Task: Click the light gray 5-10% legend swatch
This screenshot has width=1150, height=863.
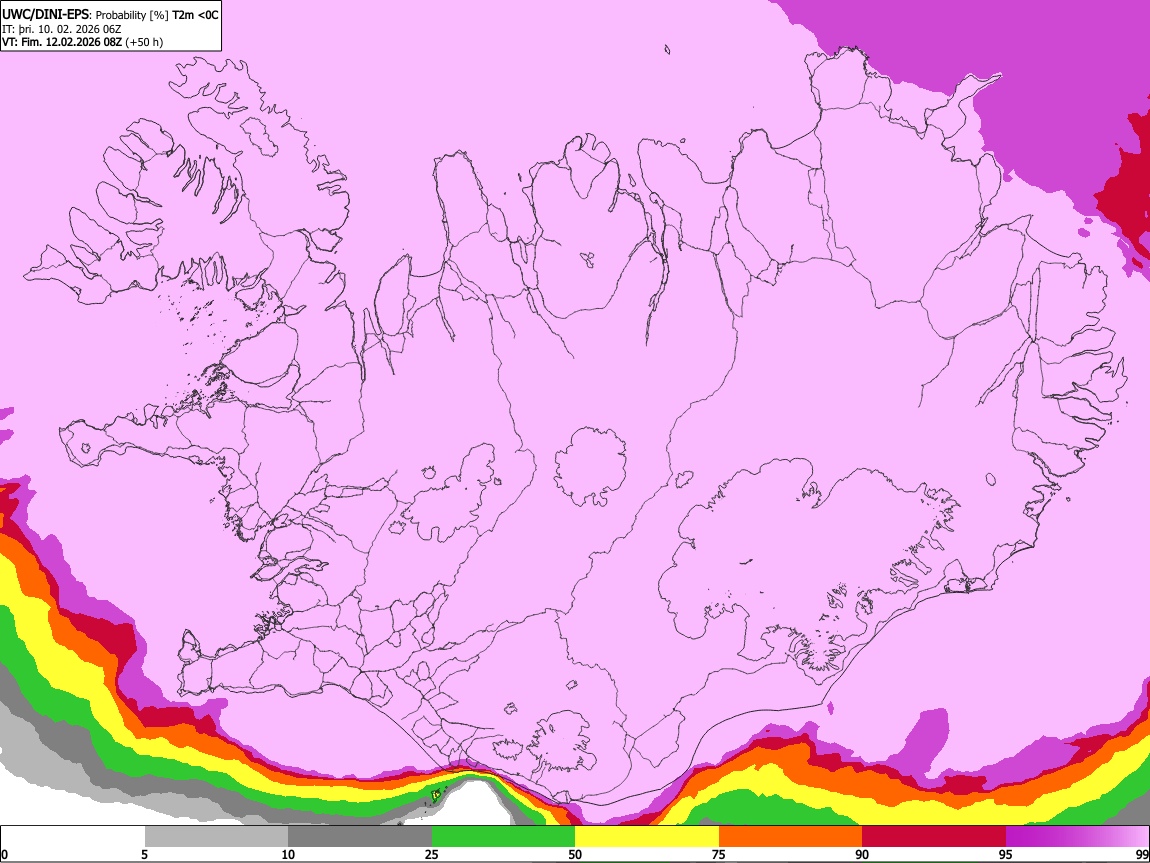Action: coord(216,837)
